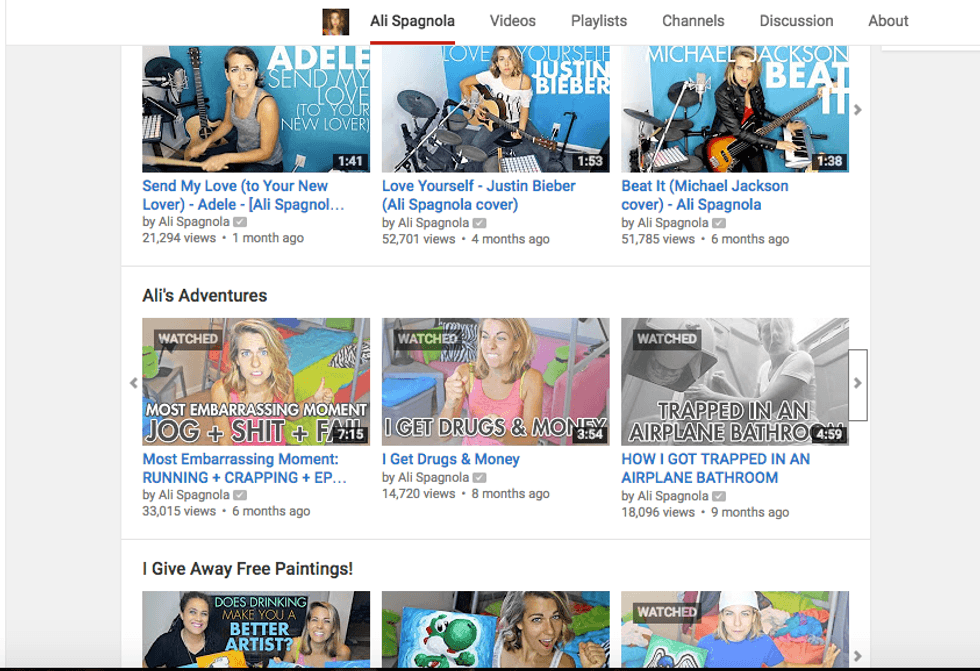Switch to the Videos tab

click(512, 21)
